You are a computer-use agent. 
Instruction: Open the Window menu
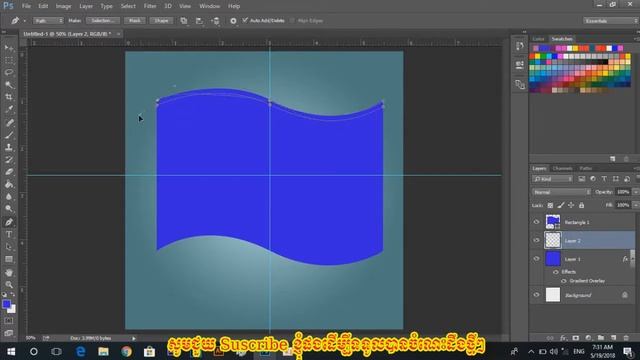coord(209,6)
